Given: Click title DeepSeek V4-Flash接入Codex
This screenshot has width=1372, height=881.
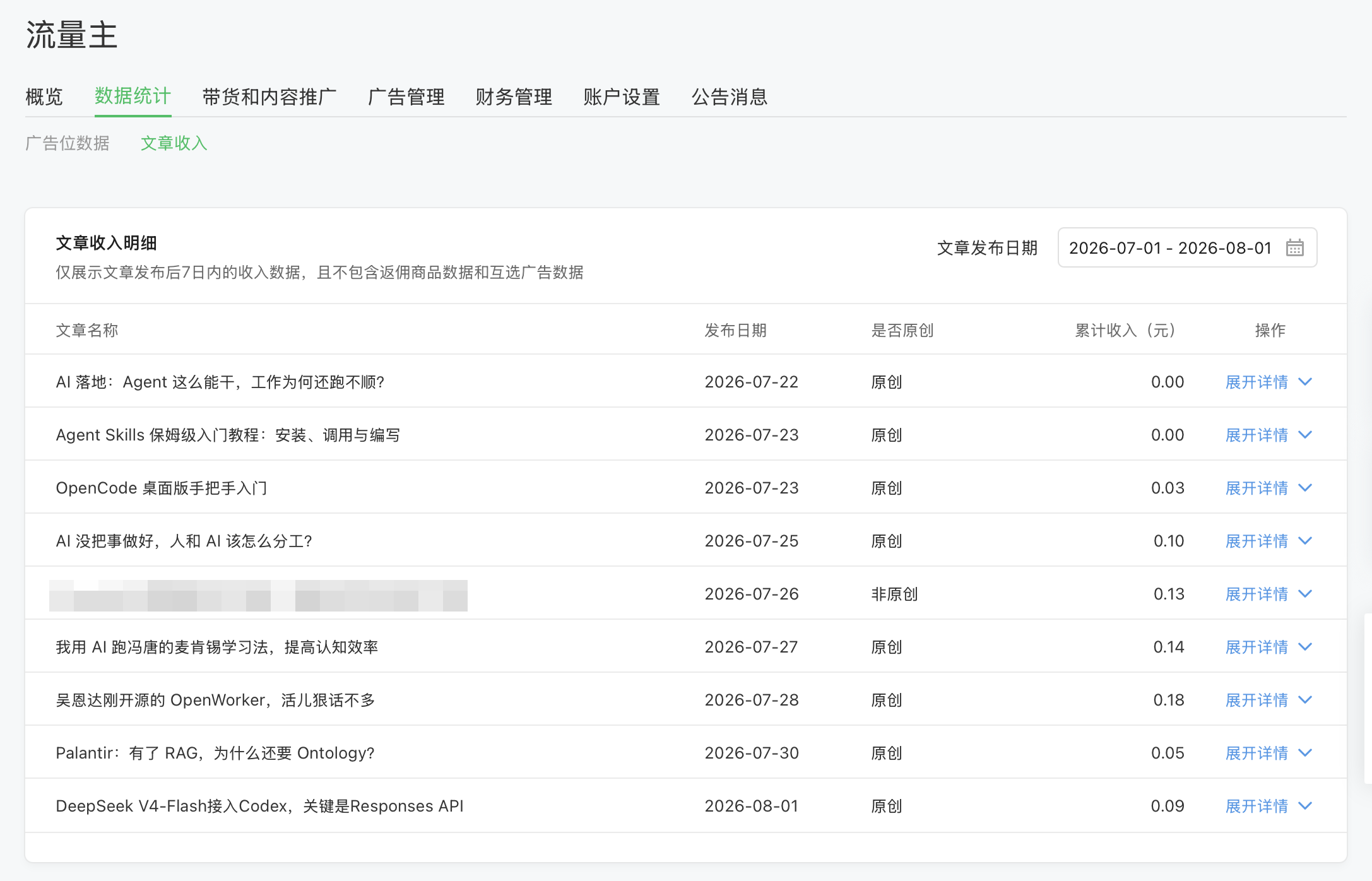Looking at the screenshot, I should pos(260,806).
